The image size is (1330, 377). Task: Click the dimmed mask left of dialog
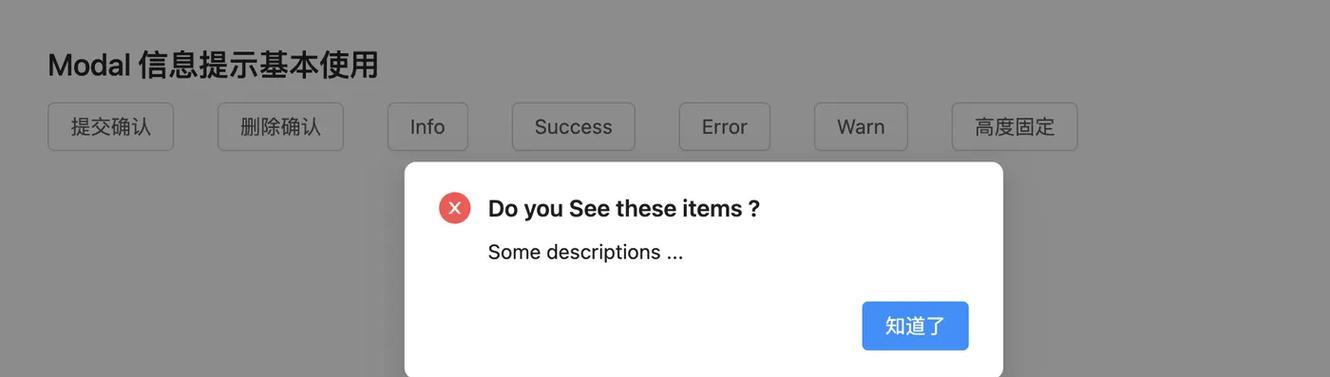pyautogui.click(x=200, y=270)
